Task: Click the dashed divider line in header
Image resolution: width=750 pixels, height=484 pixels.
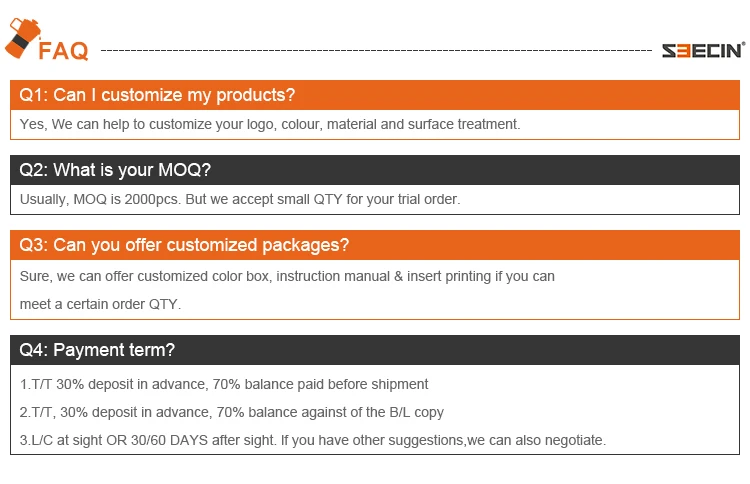Action: [x=377, y=49]
